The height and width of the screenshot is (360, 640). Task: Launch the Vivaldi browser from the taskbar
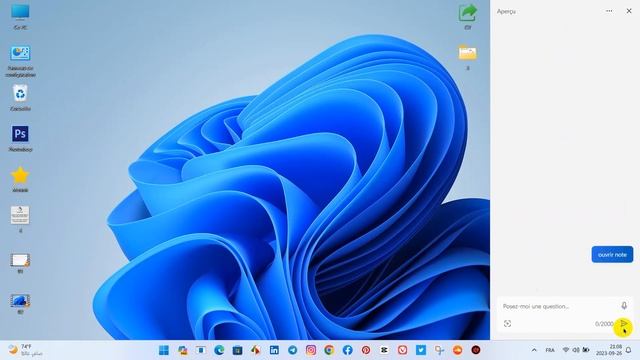pos(402,350)
